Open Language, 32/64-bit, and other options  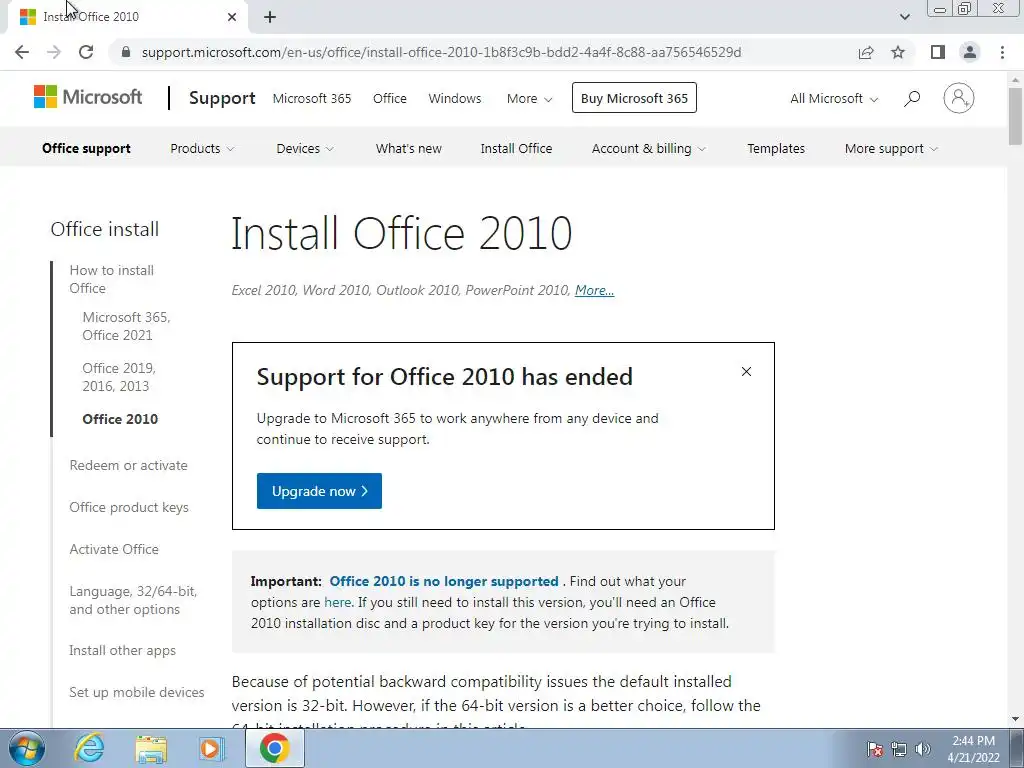(133, 600)
